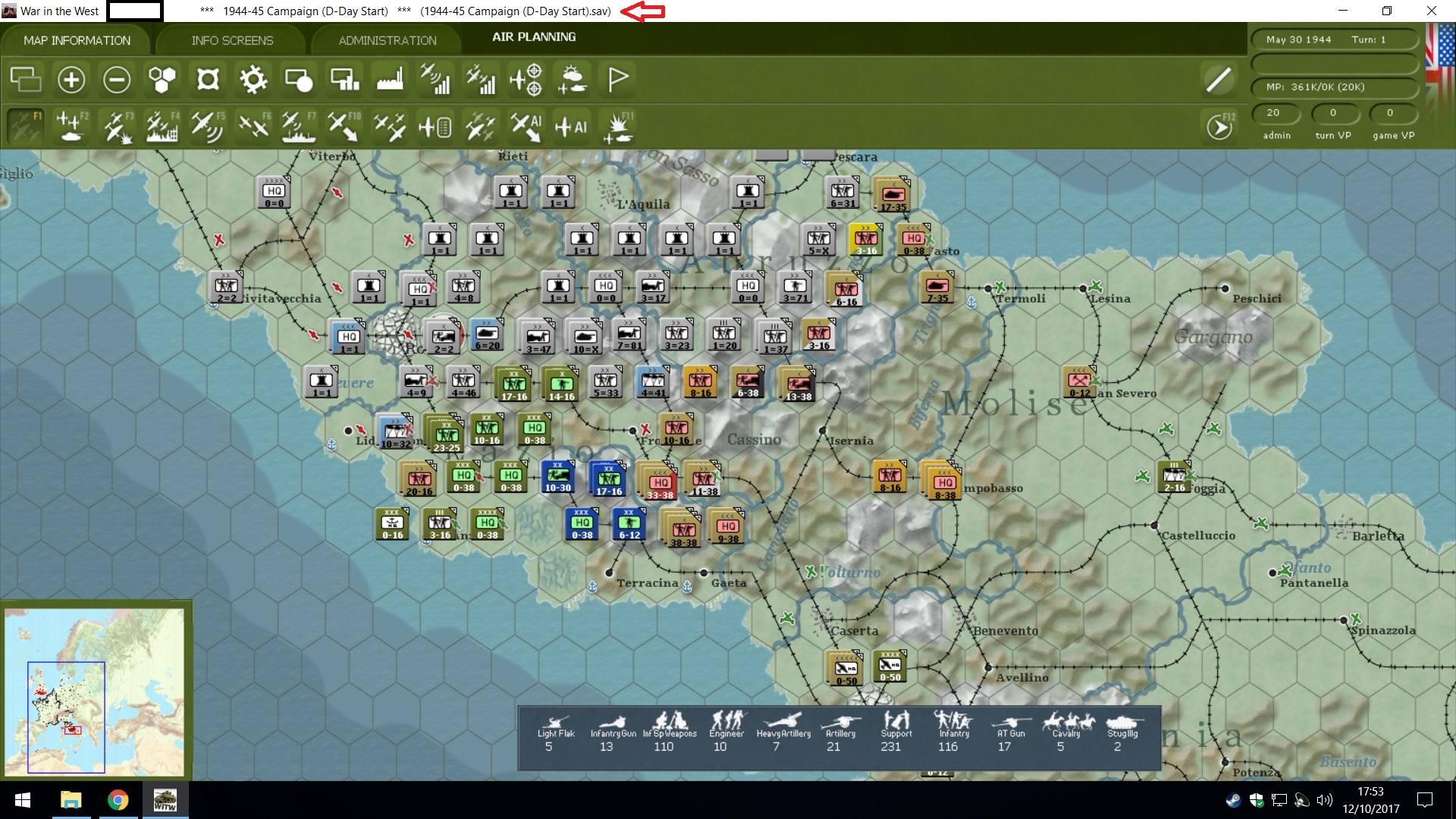The image size is (1456, 819).
Task: Open the volume control in system tray
Action: [x=1324, y=800]
